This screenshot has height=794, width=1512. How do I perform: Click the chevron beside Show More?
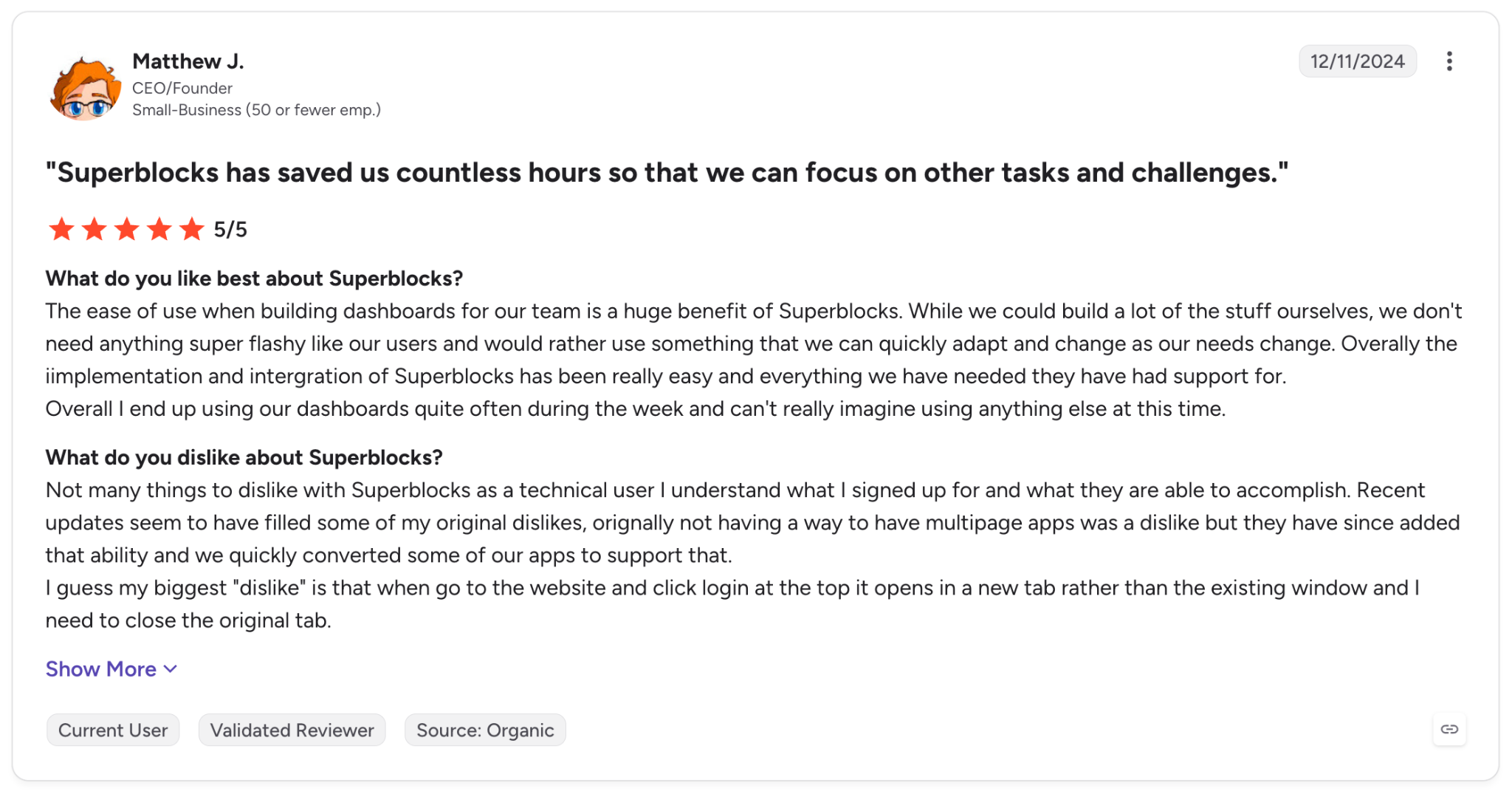click(171, 669)
